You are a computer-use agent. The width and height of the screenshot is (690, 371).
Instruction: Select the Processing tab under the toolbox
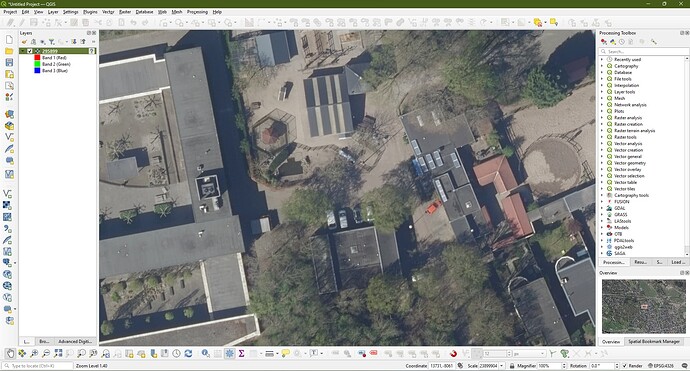click(614, 262)
